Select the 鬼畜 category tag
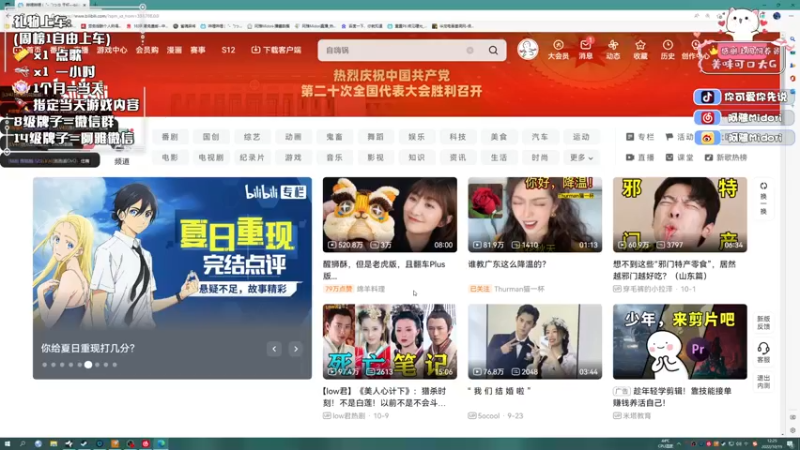The width and height of the screenshot is (800, 450). (x=334, y=137)
